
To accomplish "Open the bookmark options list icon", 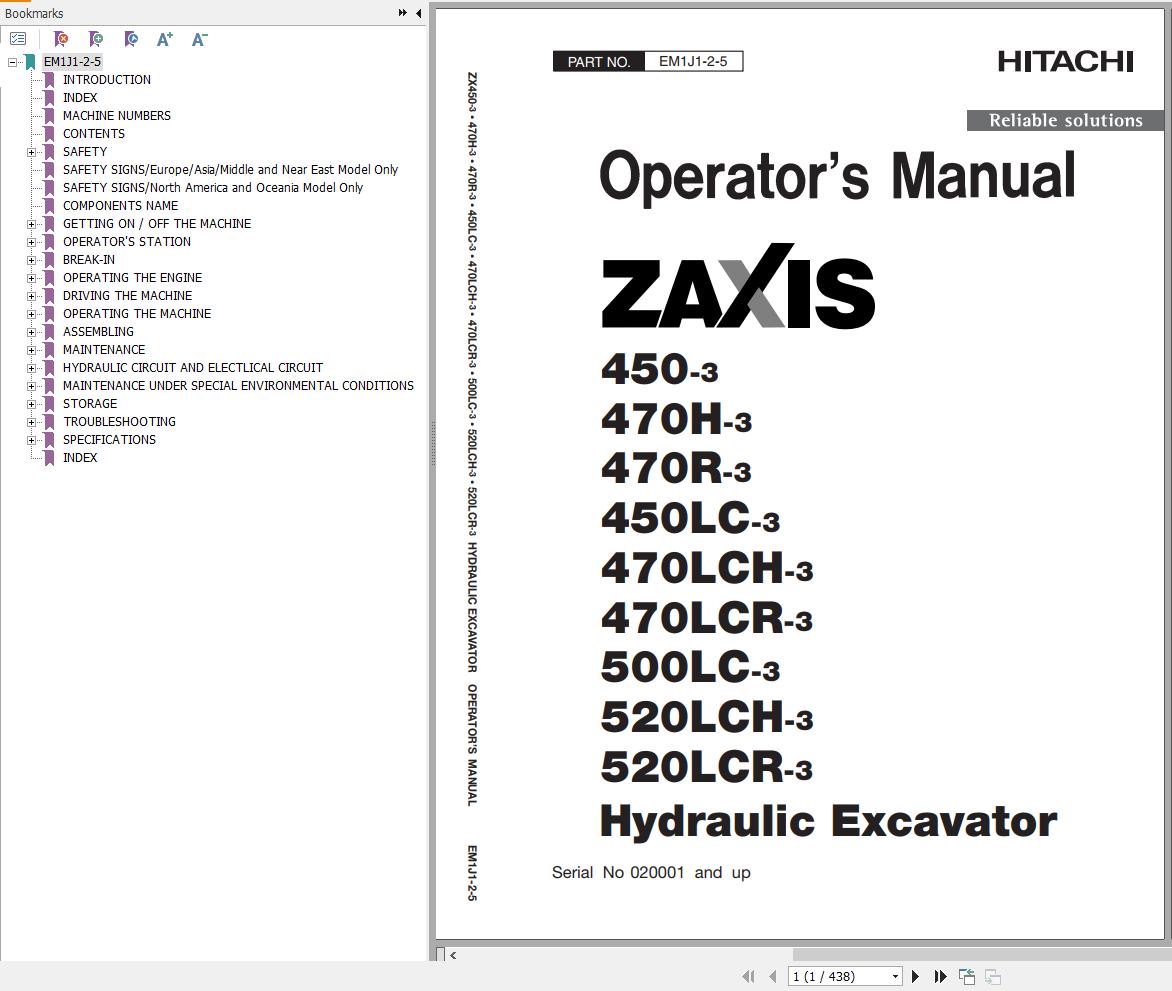I will (18, 38).
